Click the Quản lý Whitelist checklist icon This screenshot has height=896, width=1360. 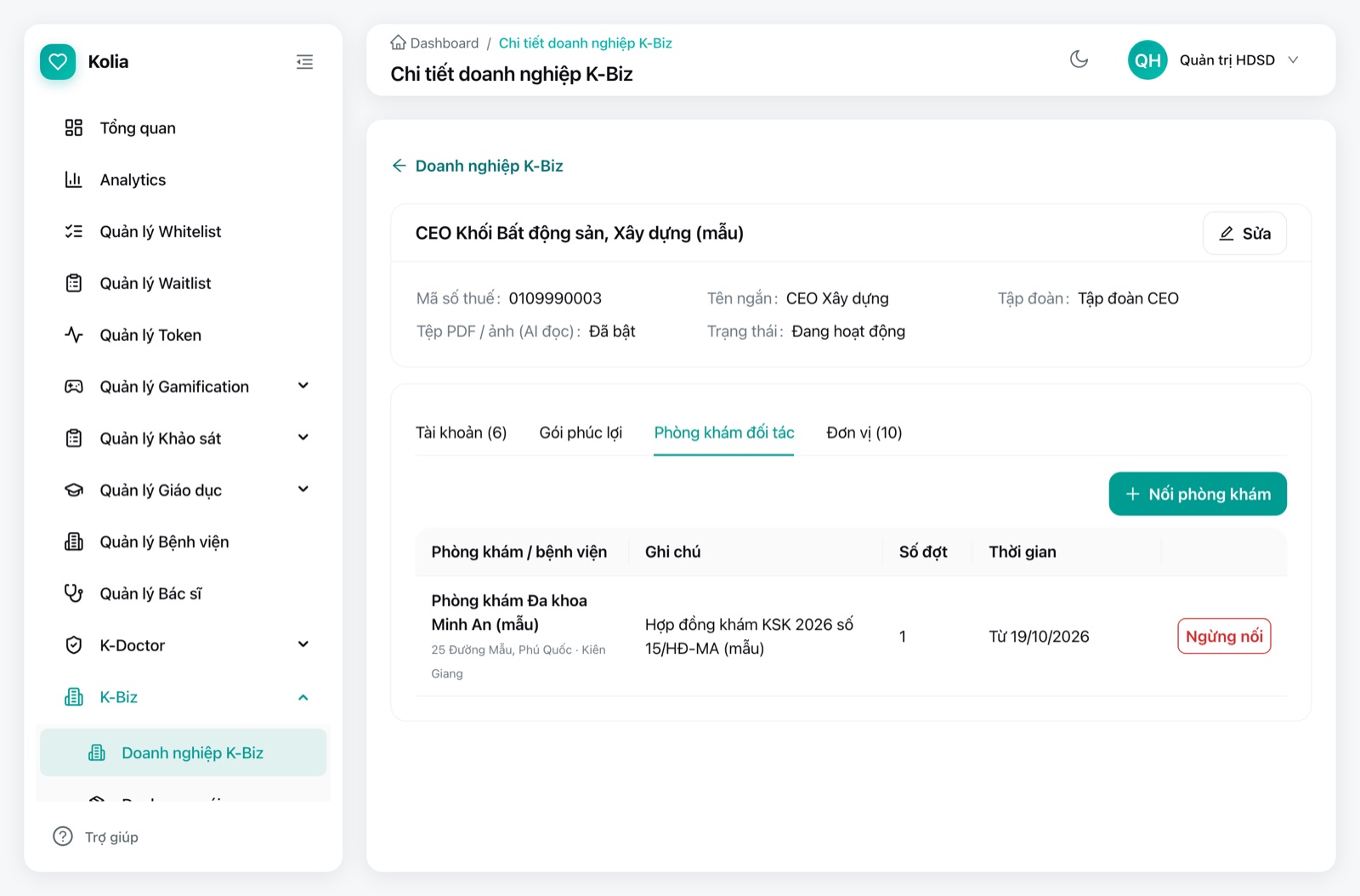[74, 231]
